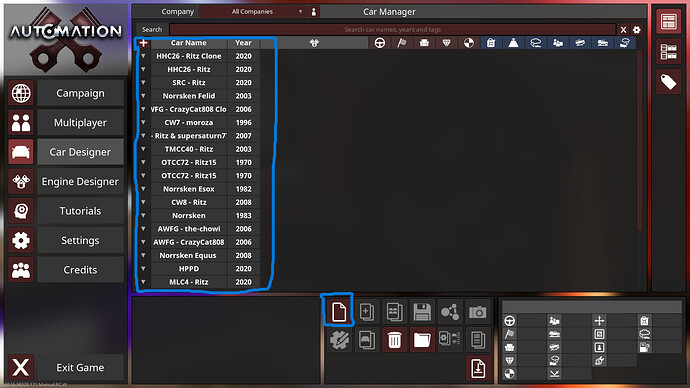Open search settings gear icon
Screen dimensions: 690x388
pyautogui.click(x=637, y=29)
